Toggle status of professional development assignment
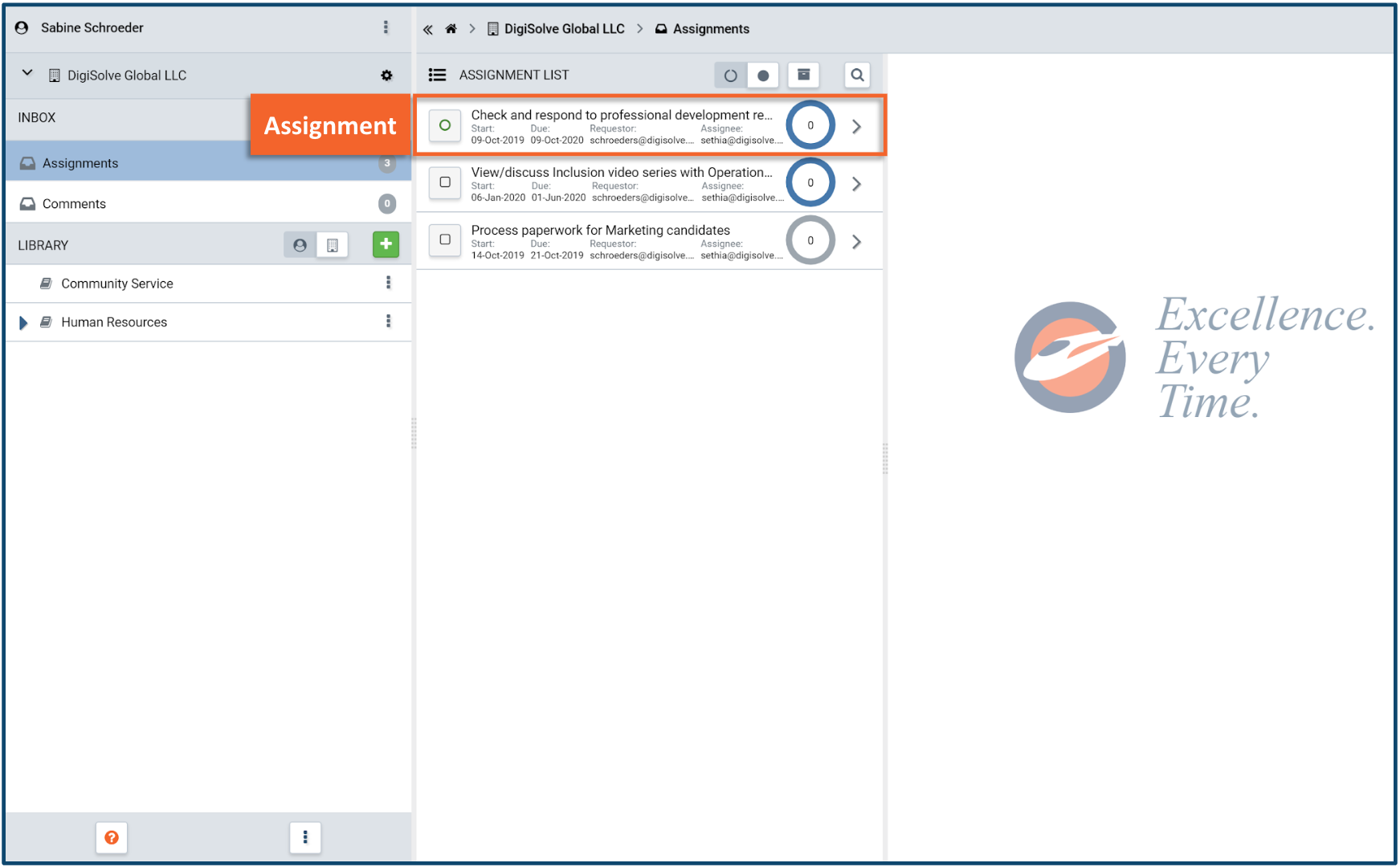The width and height of the screenshot is (1400, 867). point(445,125)
